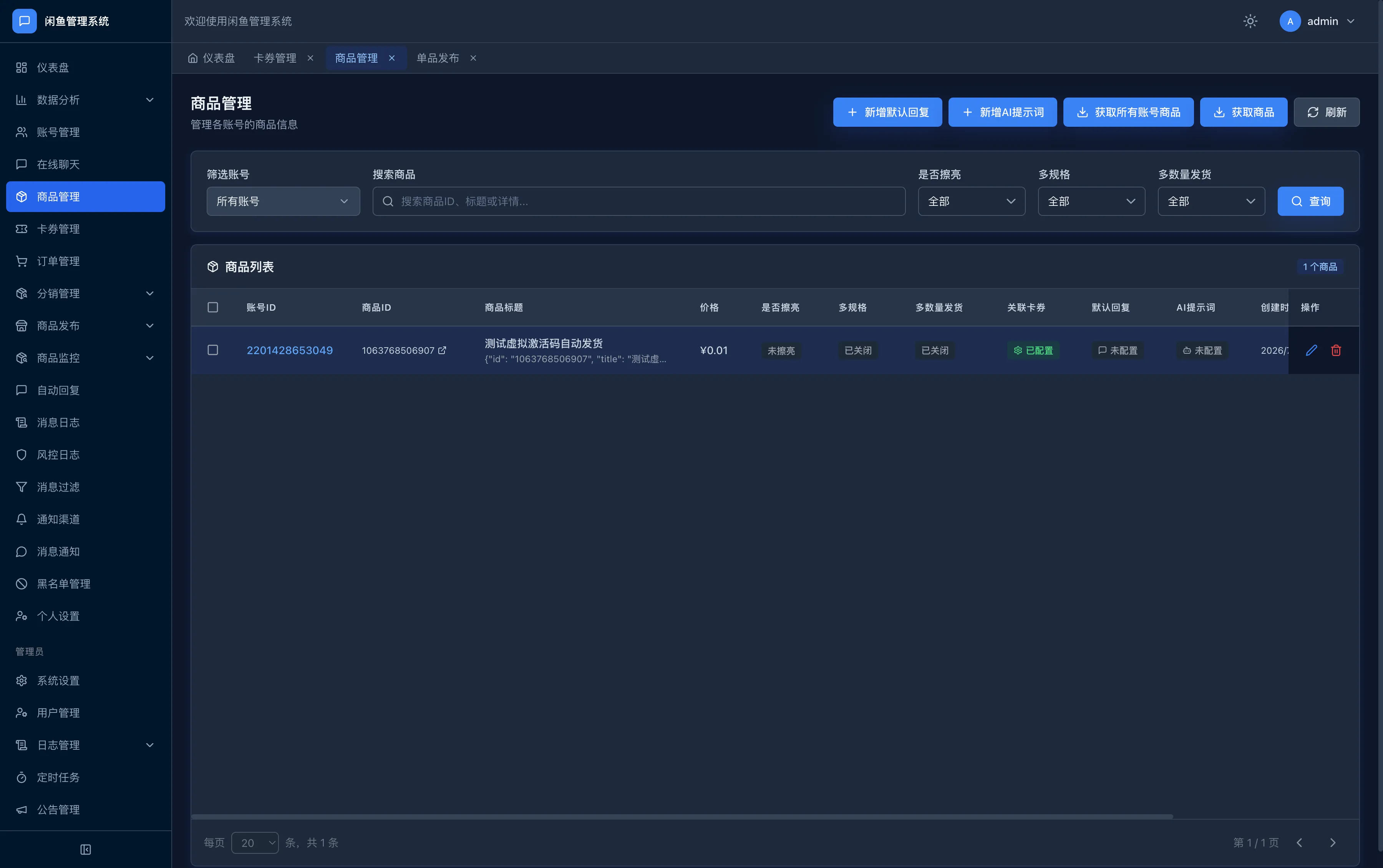Screen dimensions: 1383x868
Task: Click the 已配置 linked coupon badge
Action: (x=1033, y=350)
